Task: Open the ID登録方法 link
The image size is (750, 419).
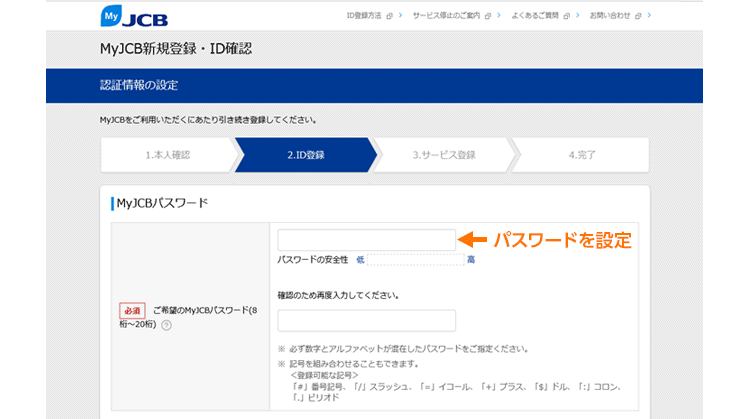Action: click(364, 16)
